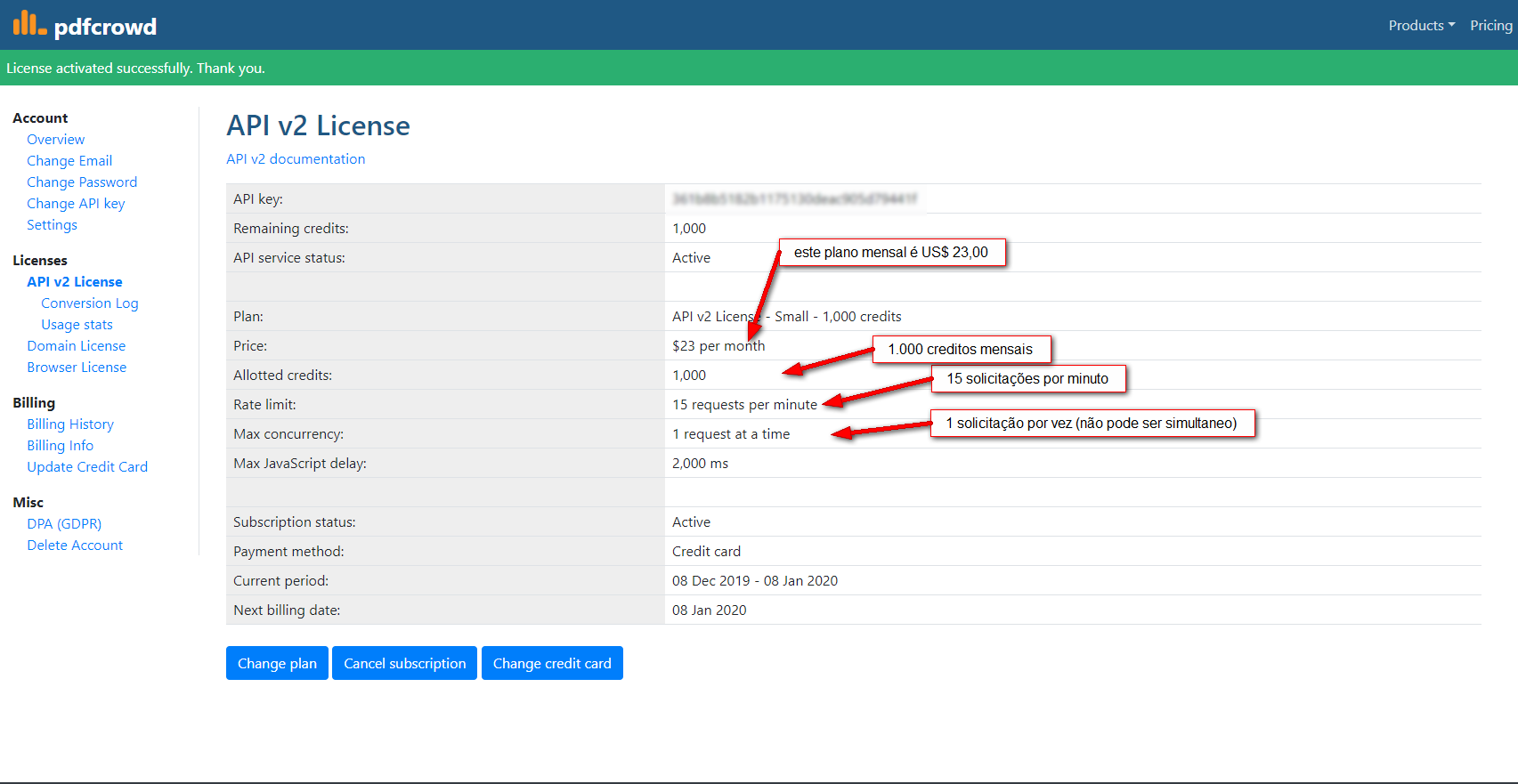Viewport: 1518px width, 784px height.
Task: Select the Plan name value text
Action: click(x=787, y=317)
